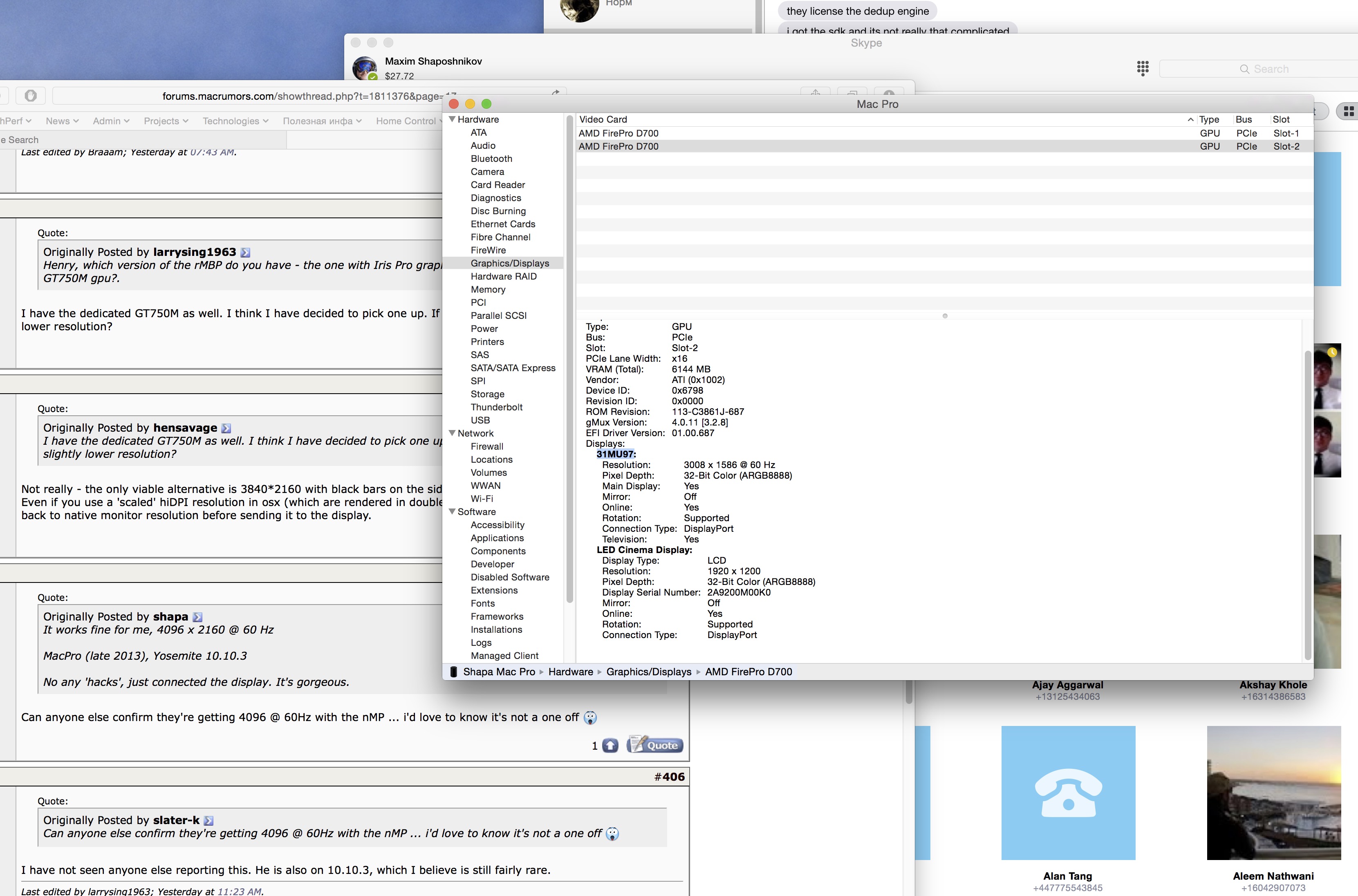This screenshot has width=1358, height=896.
Task: Click grid view icon in Skype window
Action: tap(1348, 112)
